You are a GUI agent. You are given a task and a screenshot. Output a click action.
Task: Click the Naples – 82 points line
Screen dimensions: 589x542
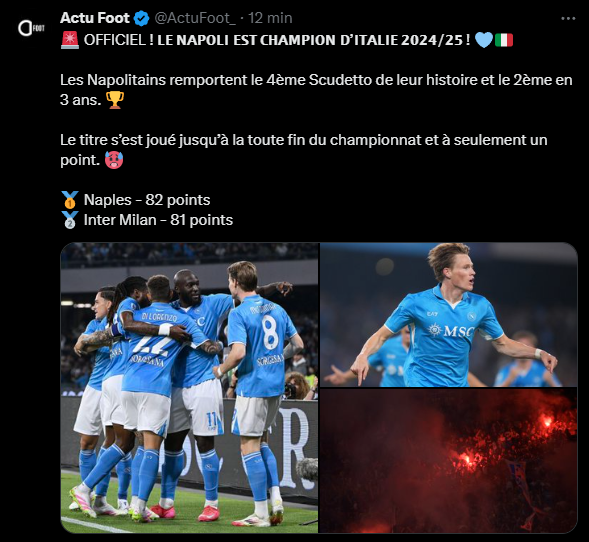147,200
